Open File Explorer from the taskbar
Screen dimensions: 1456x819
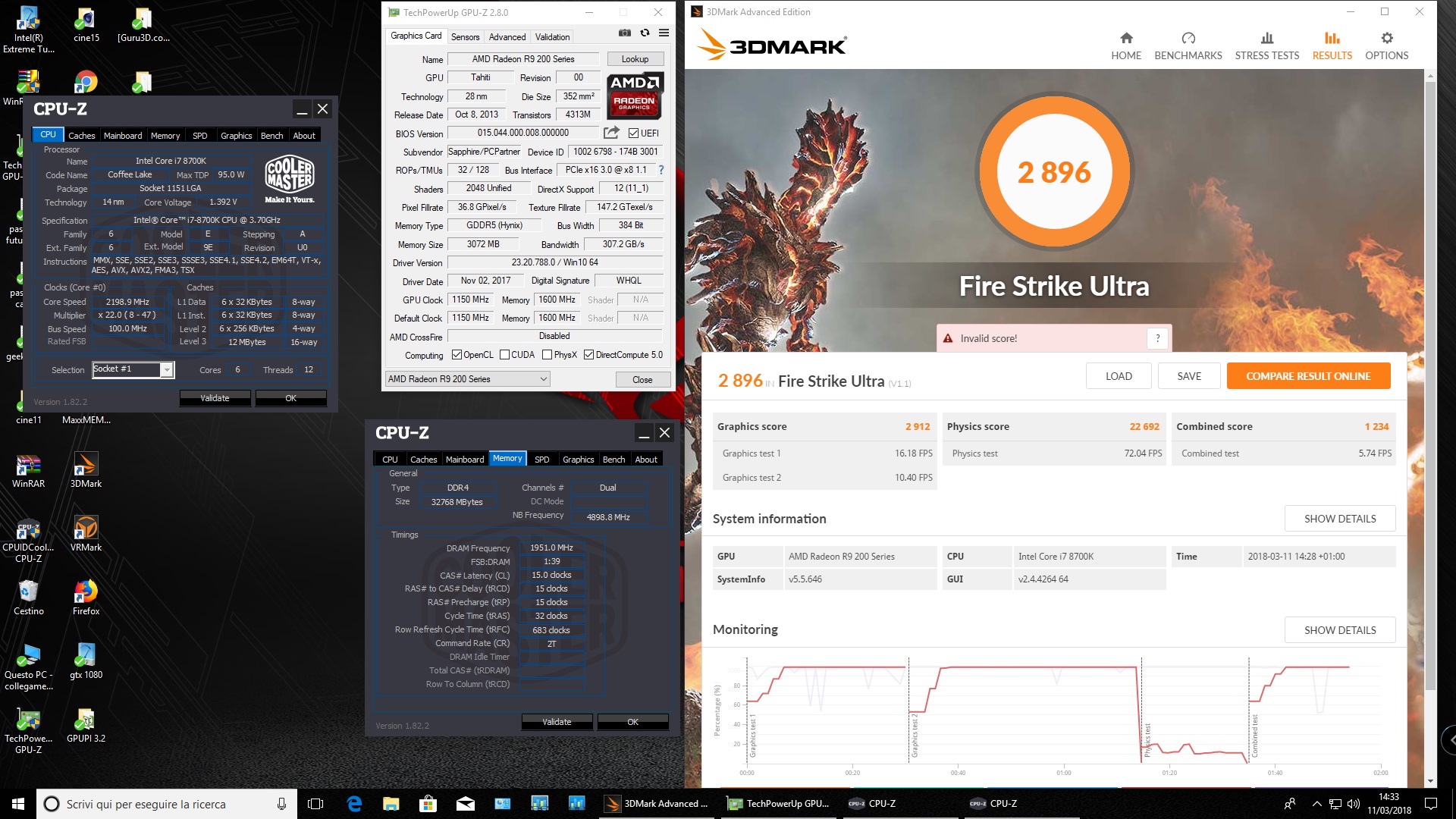391,804
